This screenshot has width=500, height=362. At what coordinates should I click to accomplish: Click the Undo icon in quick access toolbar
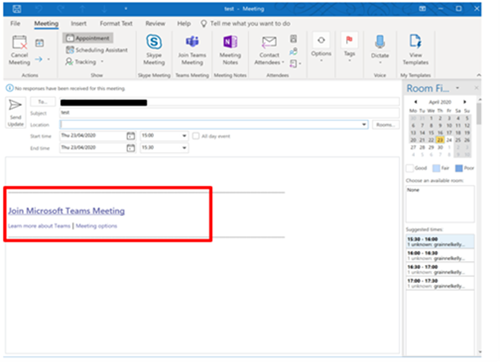click(39, 9)
